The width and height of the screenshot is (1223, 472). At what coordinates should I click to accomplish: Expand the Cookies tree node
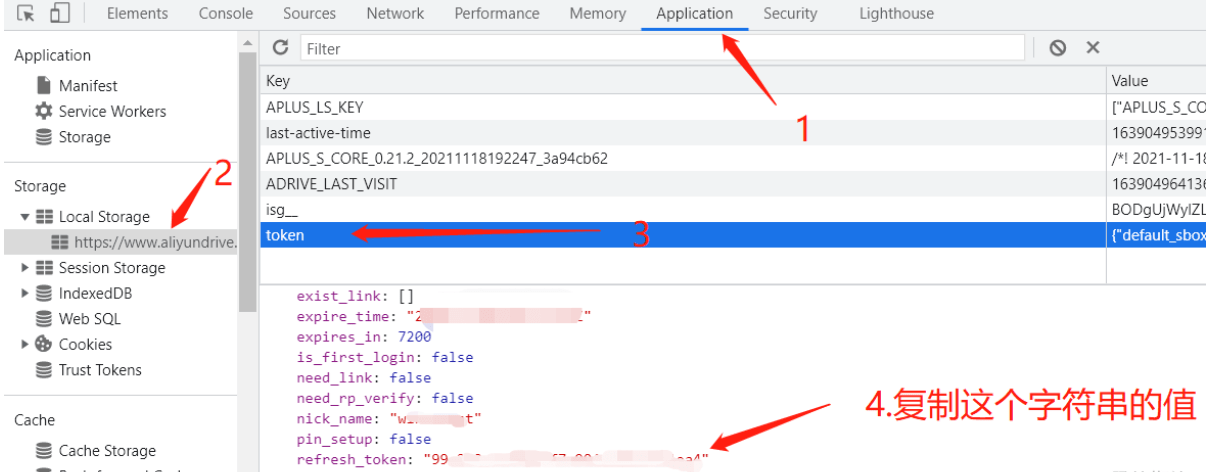(25, 344)
